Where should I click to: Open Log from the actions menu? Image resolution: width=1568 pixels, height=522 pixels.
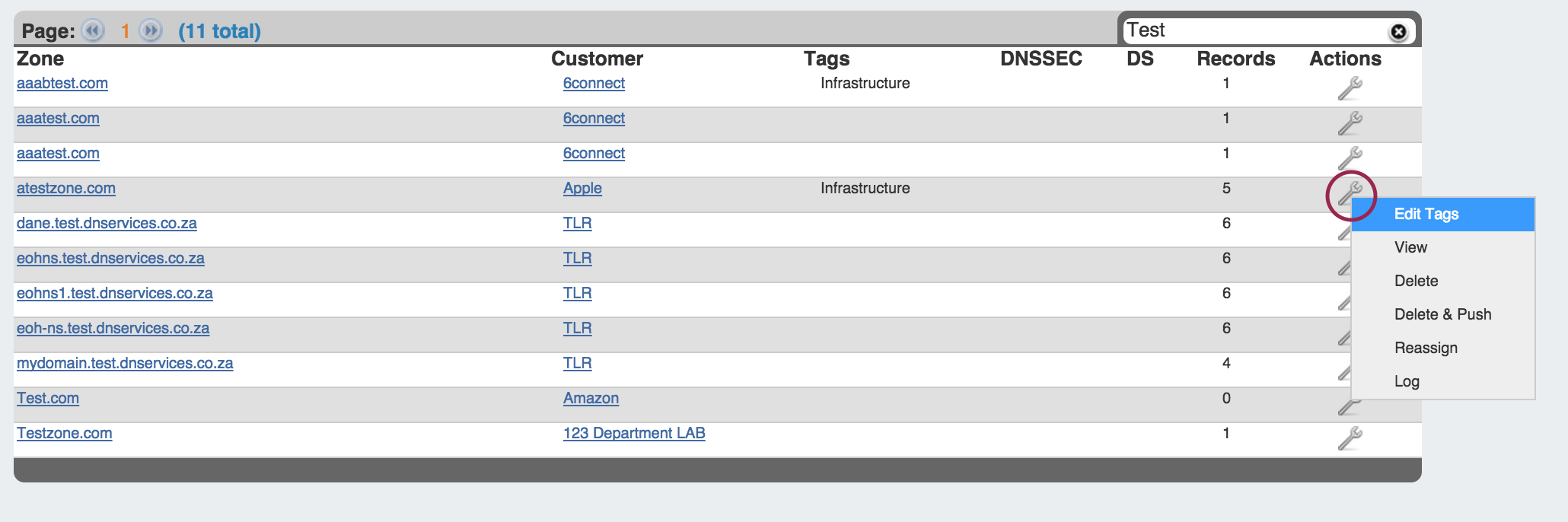click(1407, 381)
